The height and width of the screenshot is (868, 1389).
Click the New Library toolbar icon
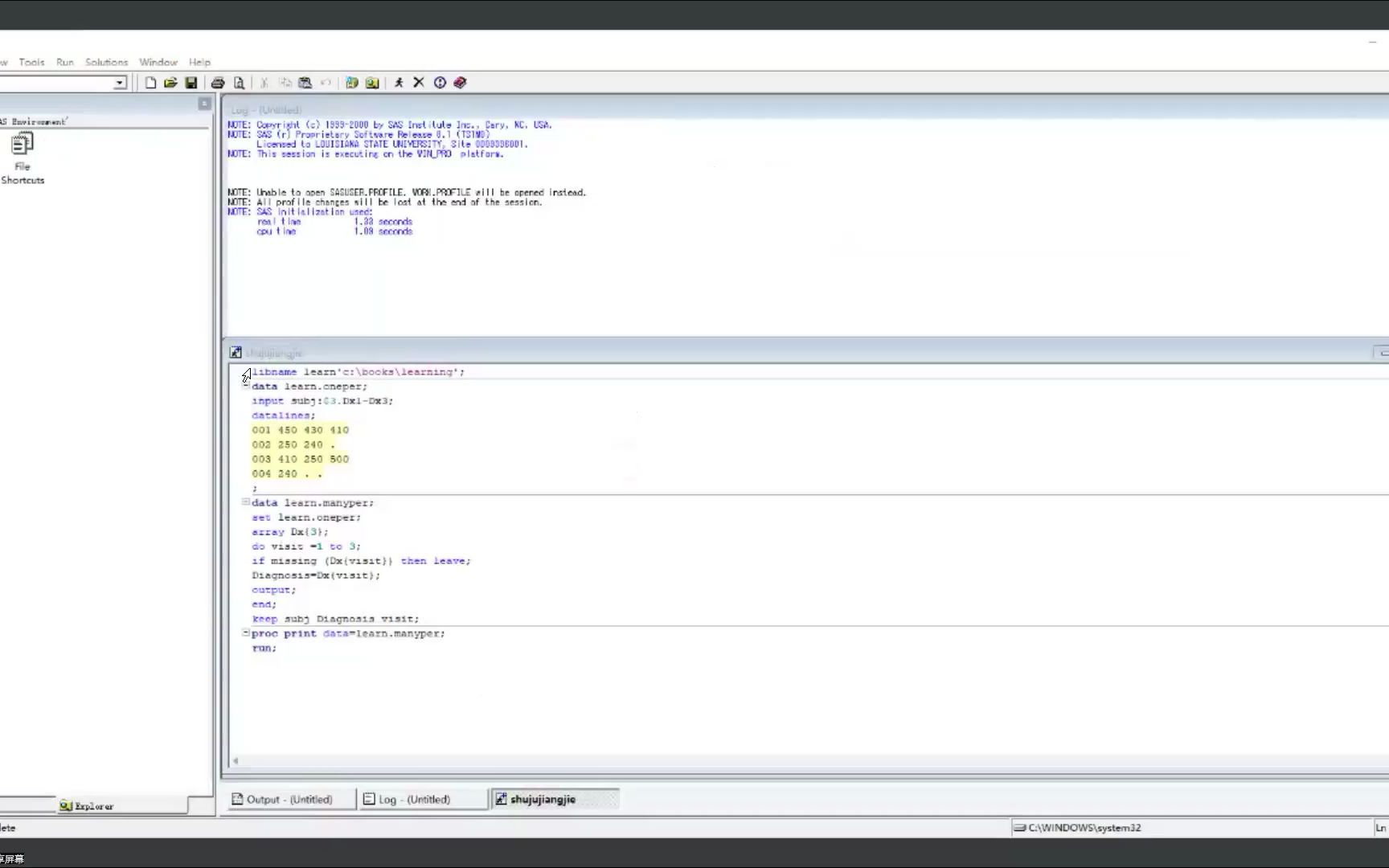click(x=351, y=83)
